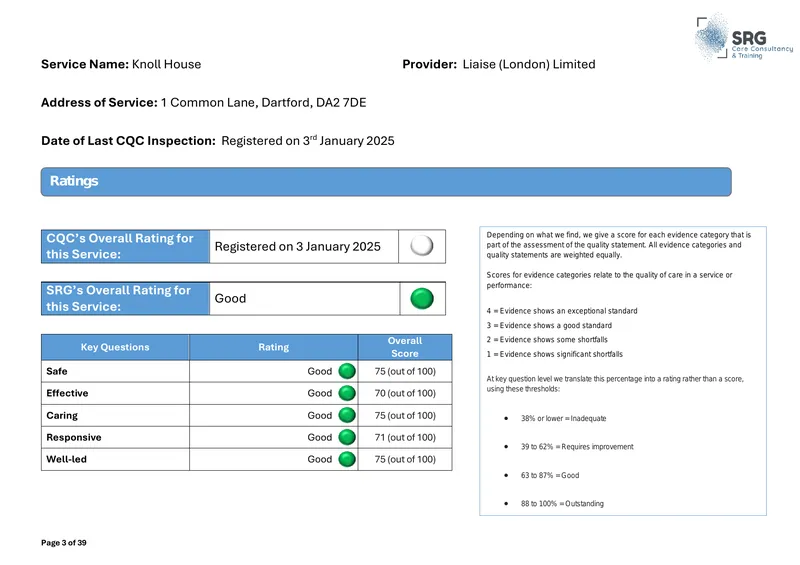Click the 'Good' rating text in Effective row
Screen dimensions: 800x565
320,394
